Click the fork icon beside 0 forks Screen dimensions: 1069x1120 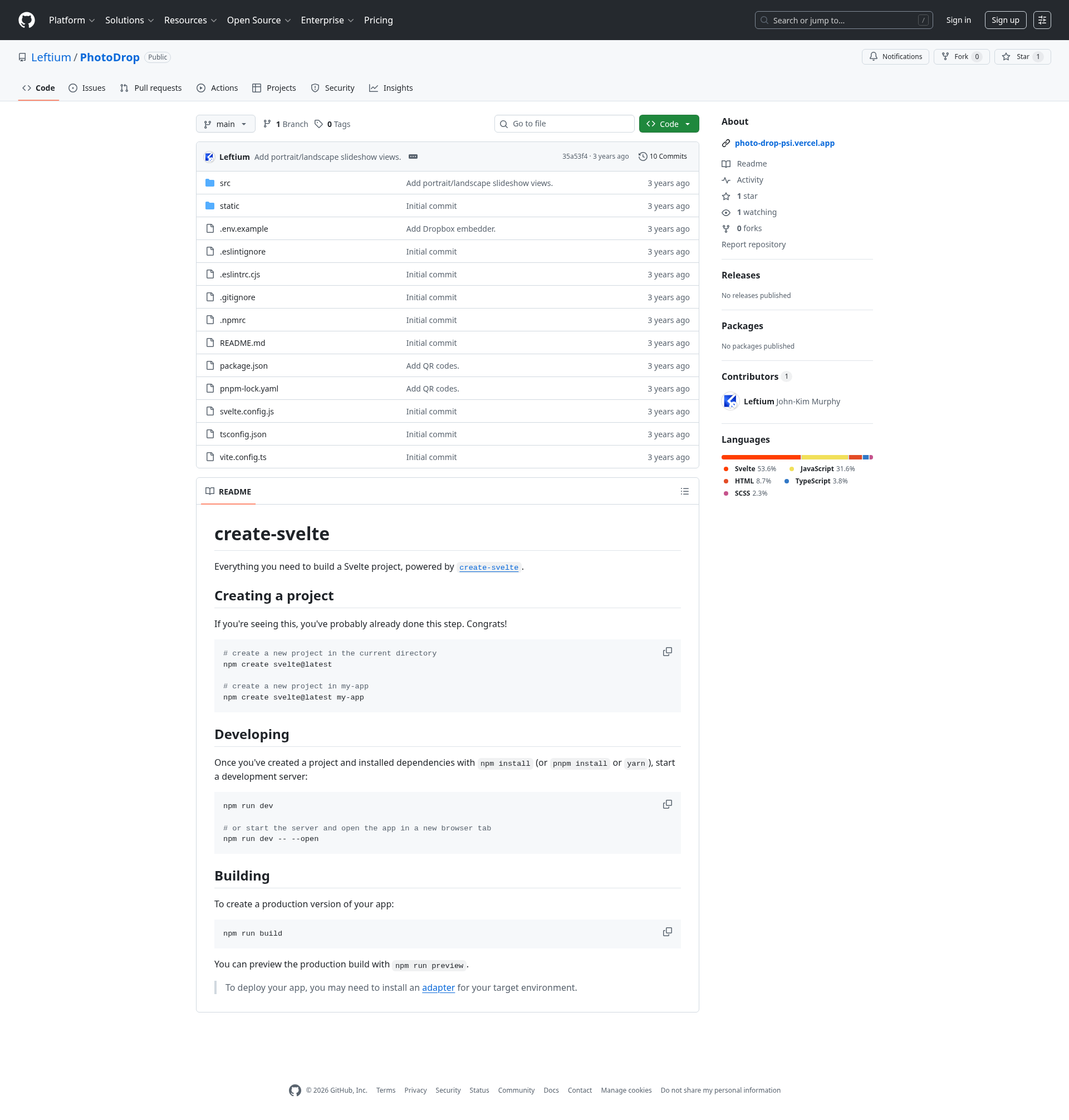[726, 228]
